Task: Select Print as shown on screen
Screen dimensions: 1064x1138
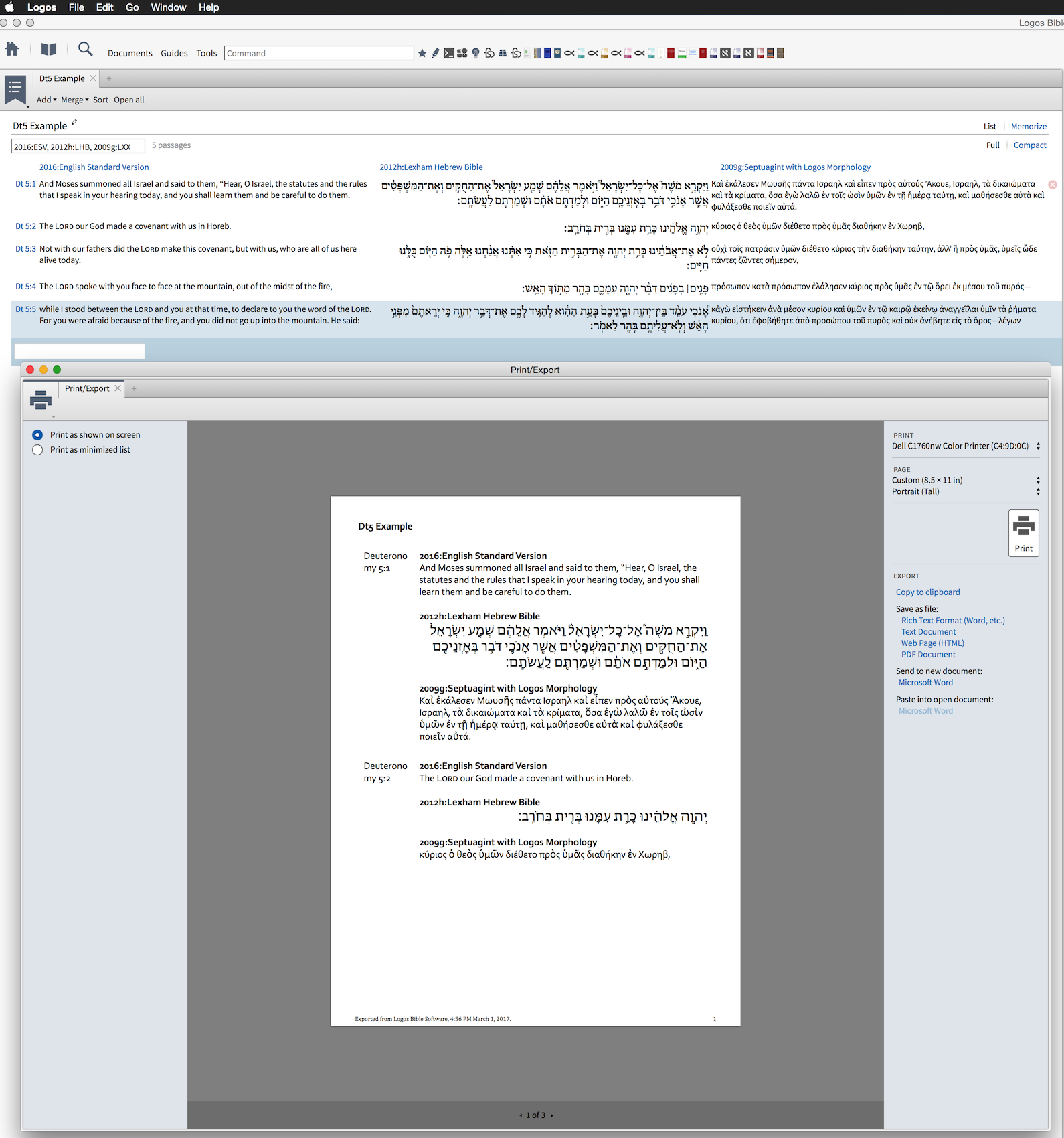Action: [x=37, y=435]
